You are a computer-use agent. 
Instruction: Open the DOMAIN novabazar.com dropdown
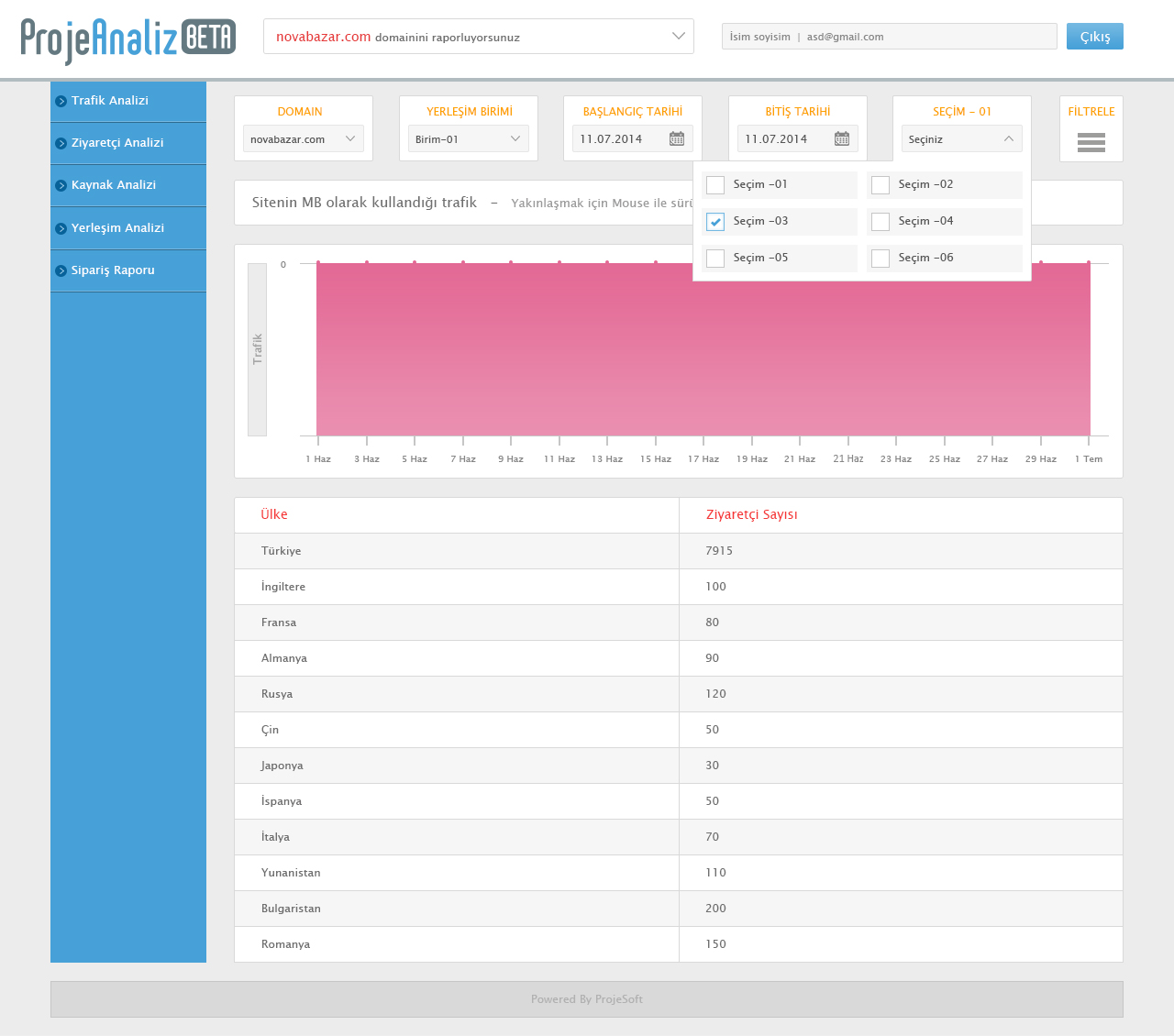303,138
